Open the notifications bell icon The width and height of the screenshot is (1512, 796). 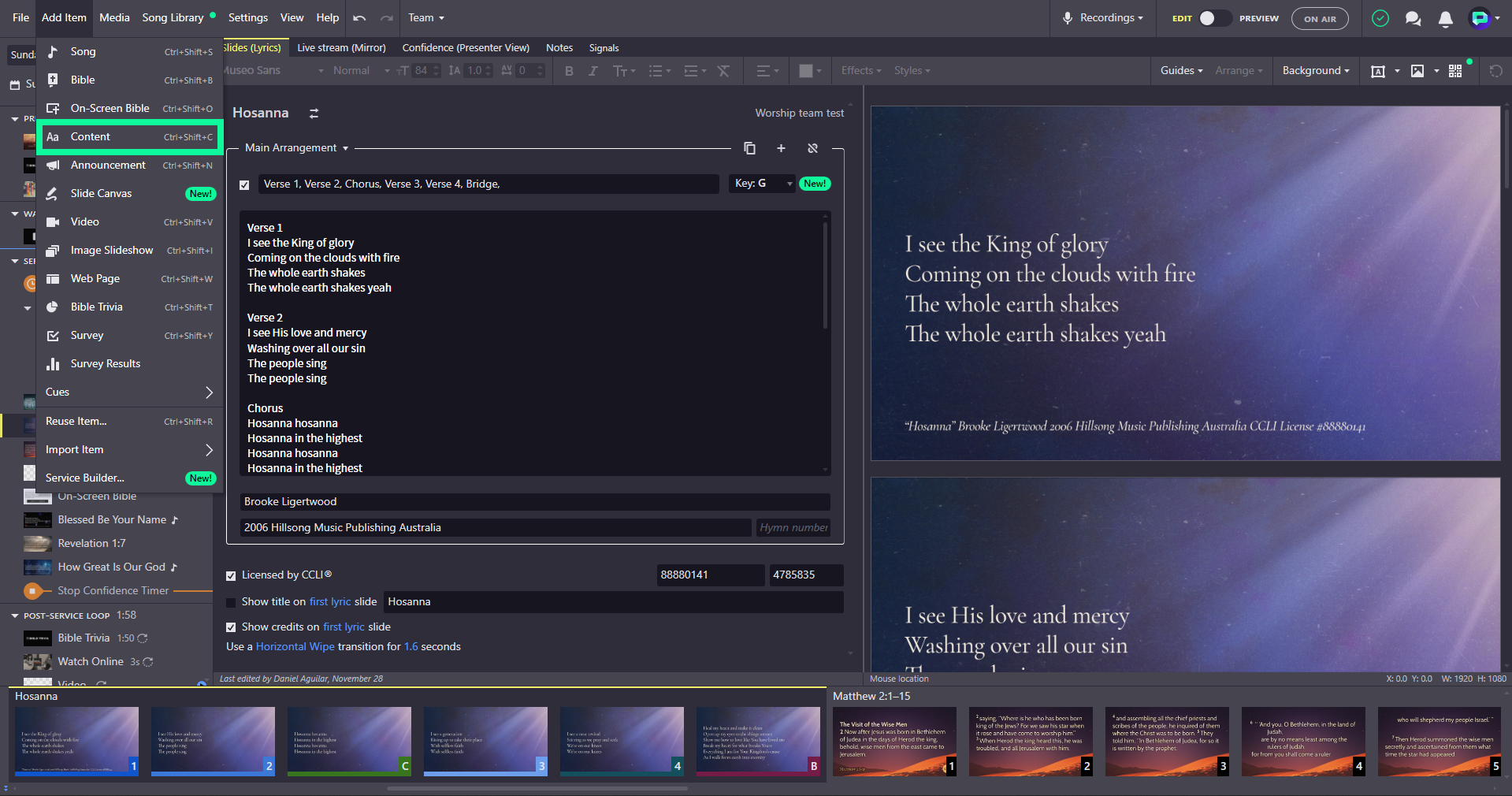click(x=1445, y=18)
